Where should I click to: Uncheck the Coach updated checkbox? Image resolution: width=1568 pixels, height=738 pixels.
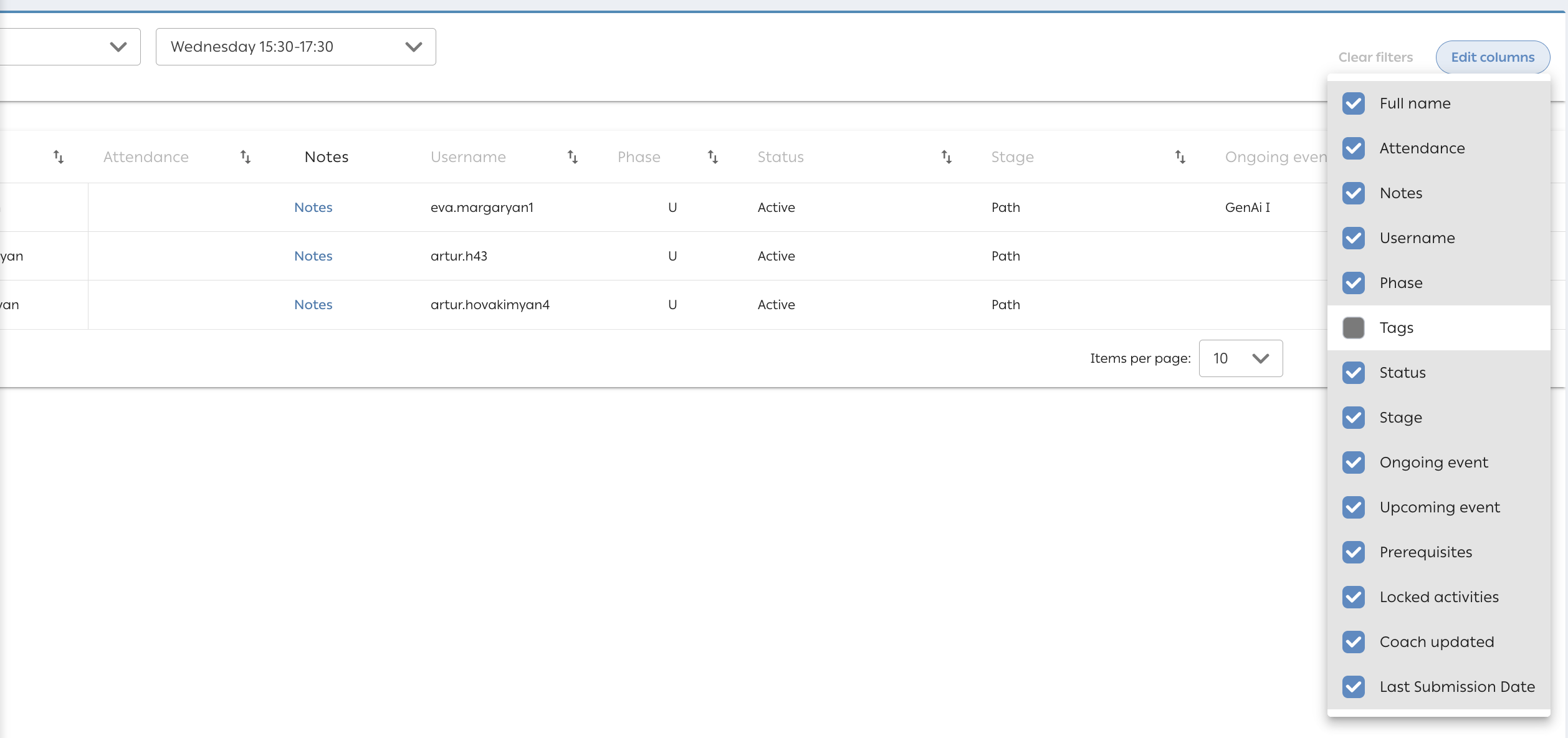coord(1354,642)
